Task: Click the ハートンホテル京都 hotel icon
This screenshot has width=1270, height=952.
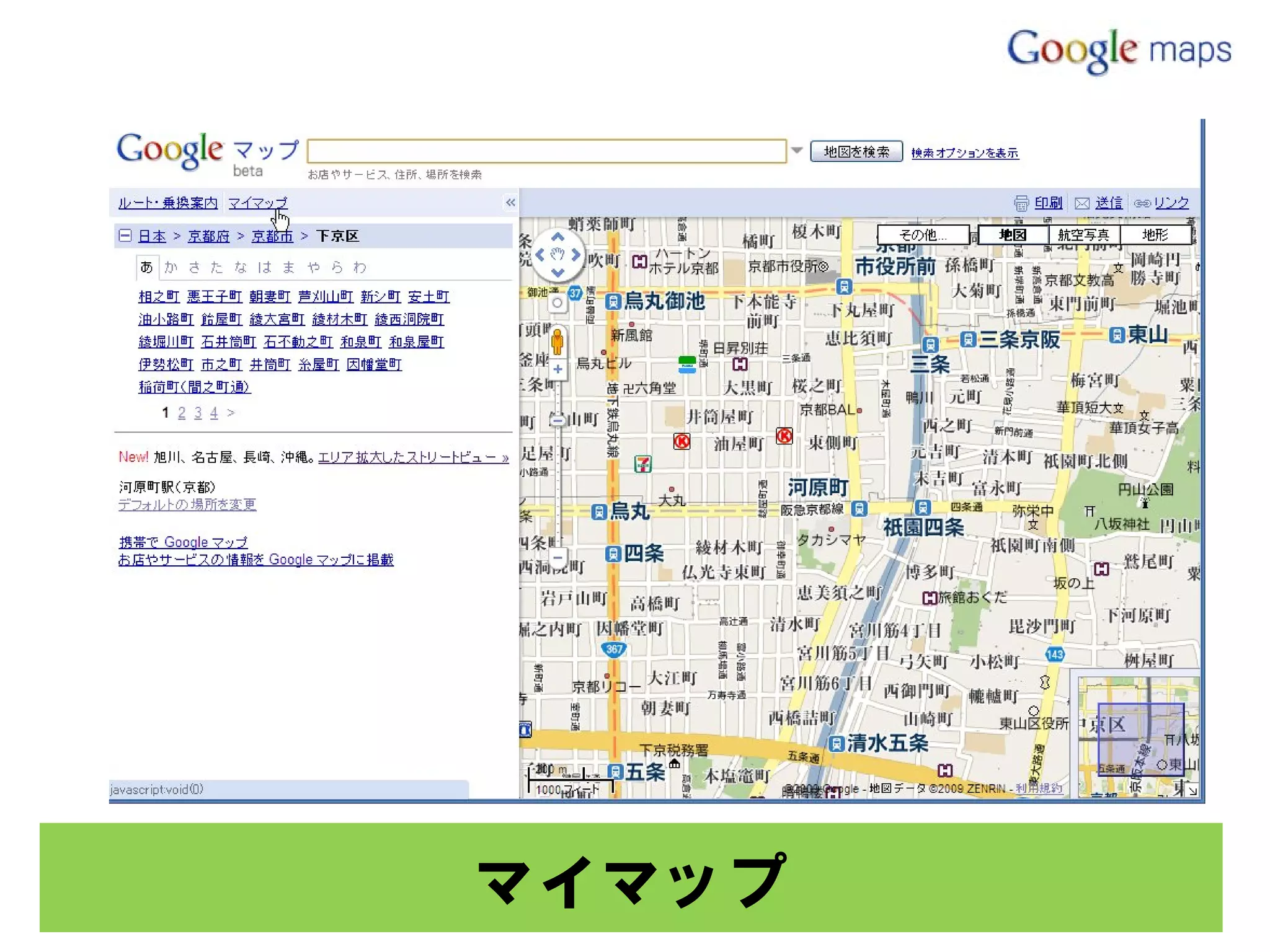Action: (639, 262)
